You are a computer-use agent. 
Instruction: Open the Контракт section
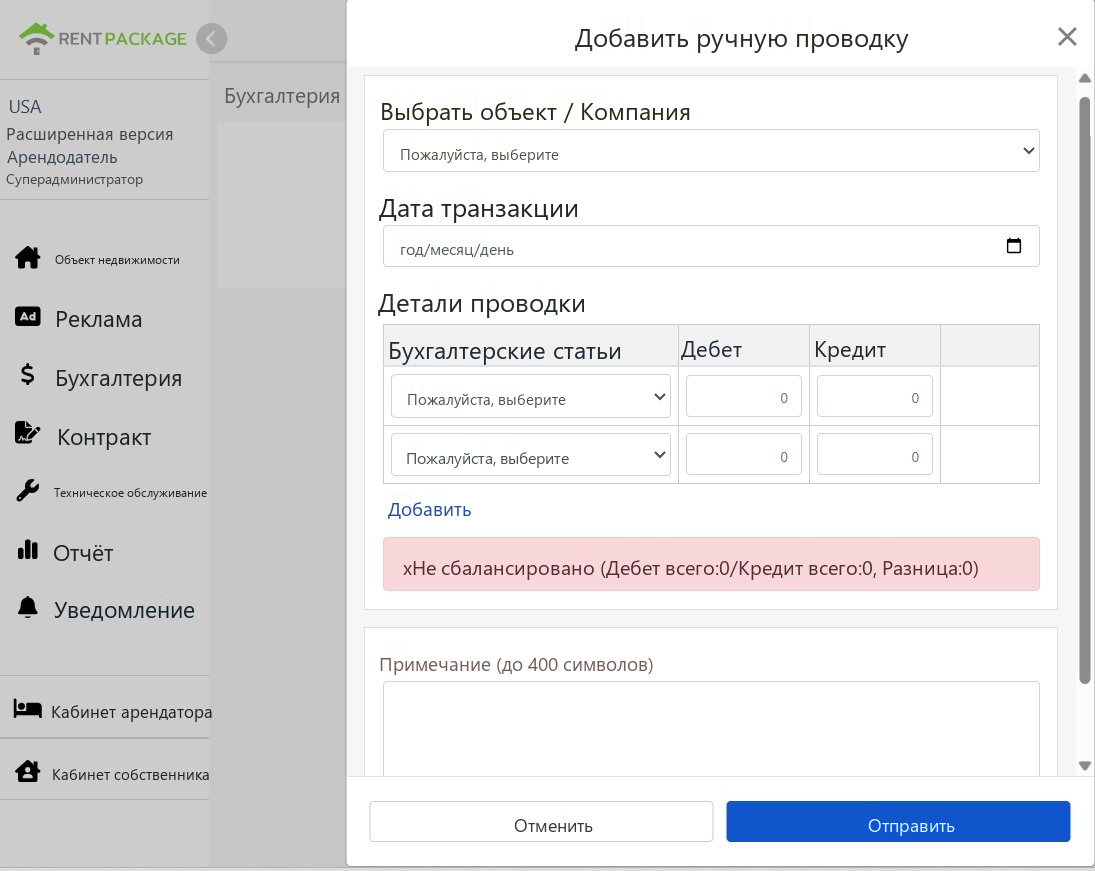coord(104,437)
